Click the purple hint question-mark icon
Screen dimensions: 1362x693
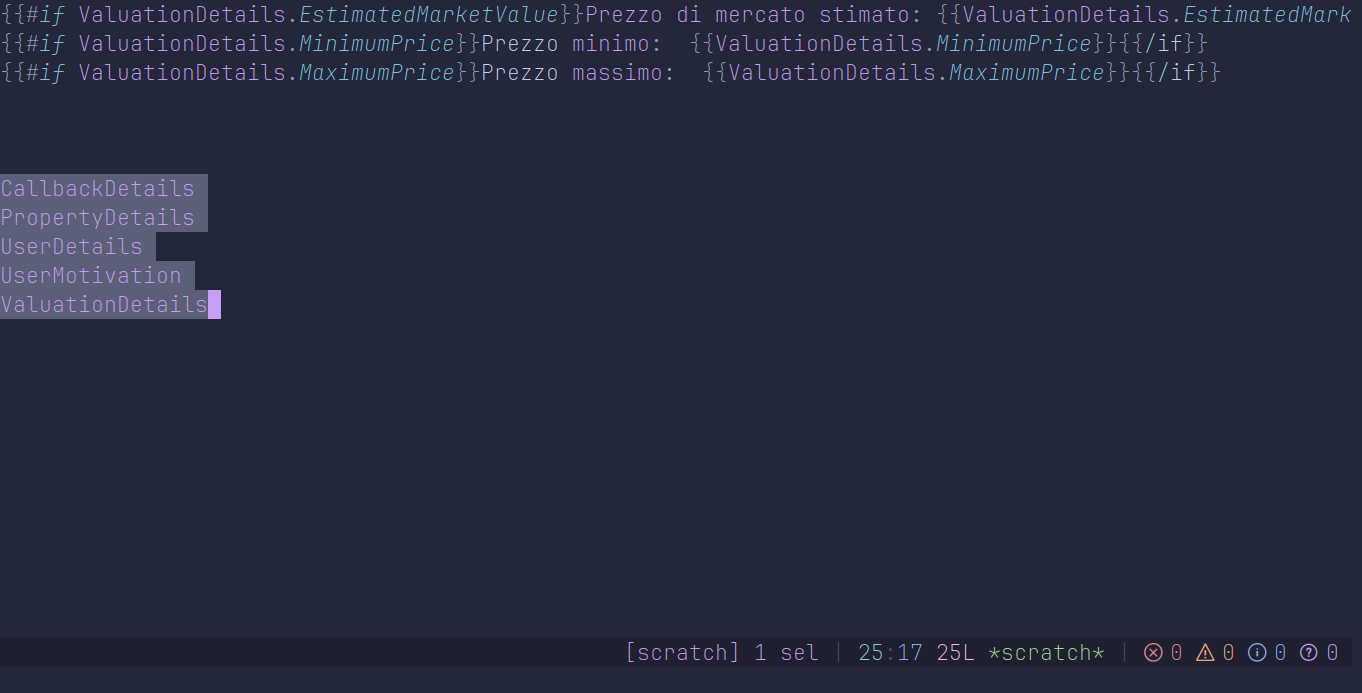[x=1309, y=653]
